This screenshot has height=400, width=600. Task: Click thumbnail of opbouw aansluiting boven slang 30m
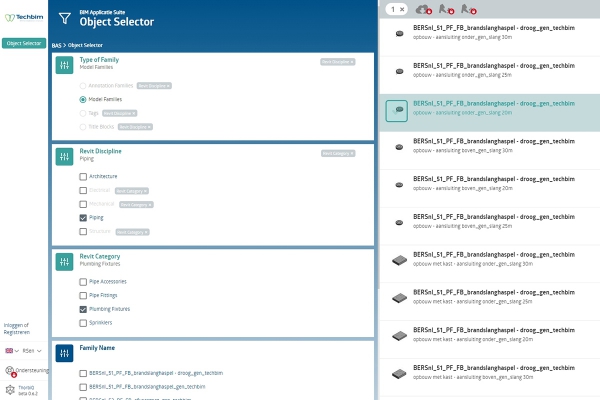click(x=399, y=147)
